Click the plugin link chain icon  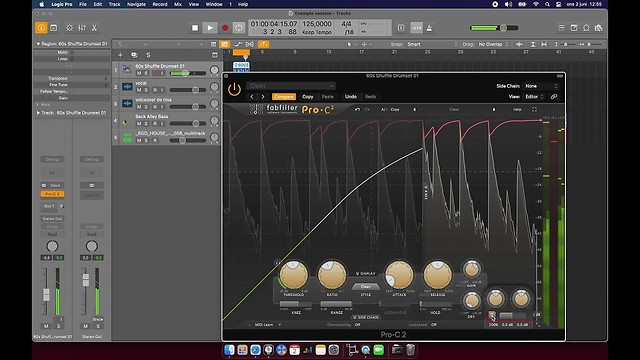pyautogui.click(x=554, y=97)
